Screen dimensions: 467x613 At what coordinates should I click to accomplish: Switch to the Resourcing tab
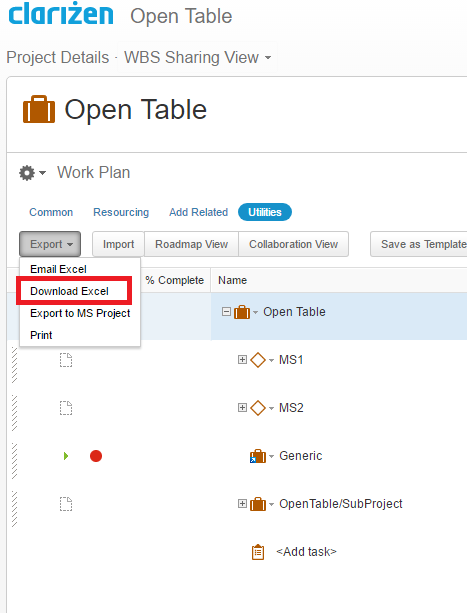pos(121,212)
